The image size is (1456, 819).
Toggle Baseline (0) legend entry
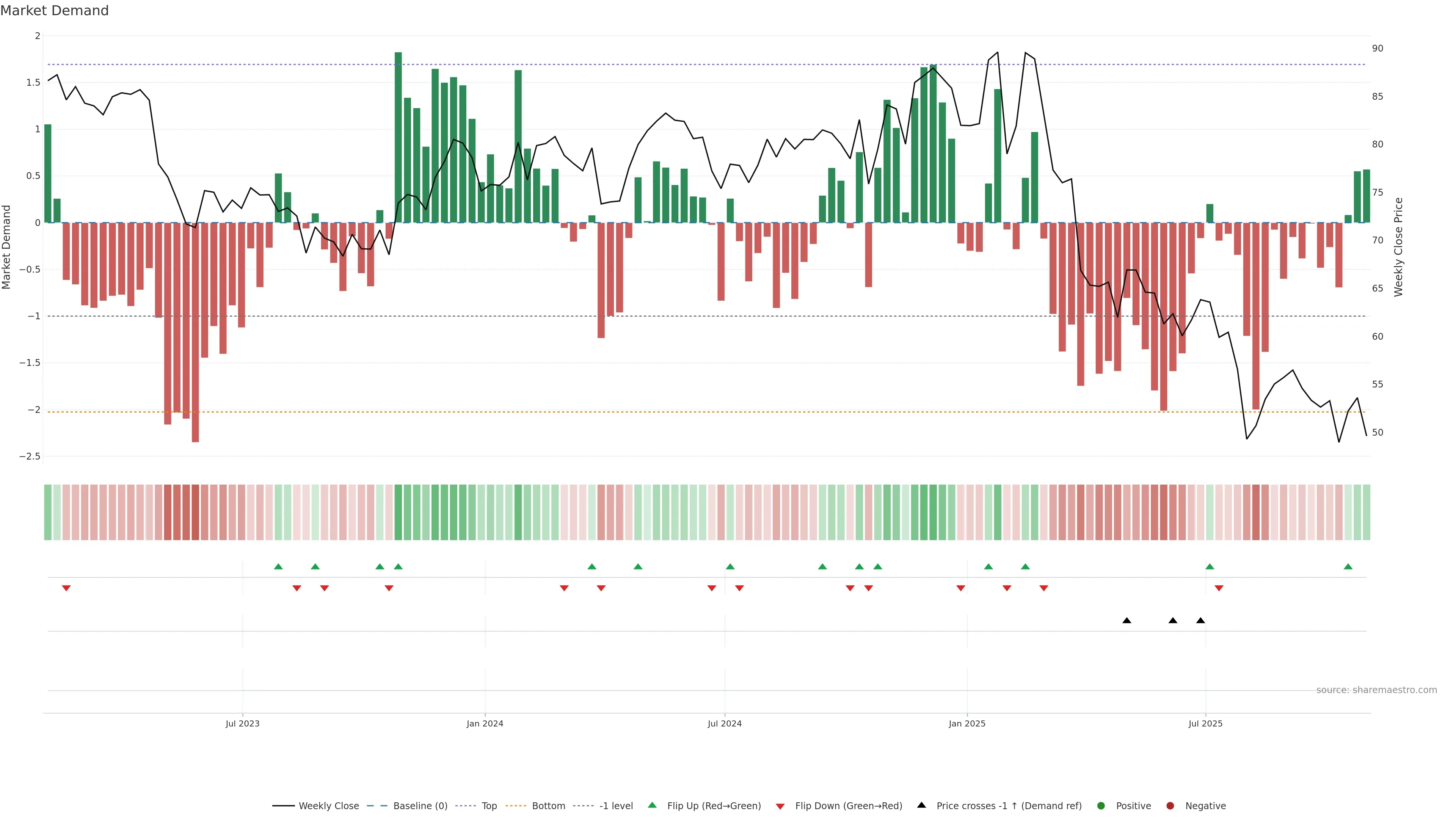point(420,805)
